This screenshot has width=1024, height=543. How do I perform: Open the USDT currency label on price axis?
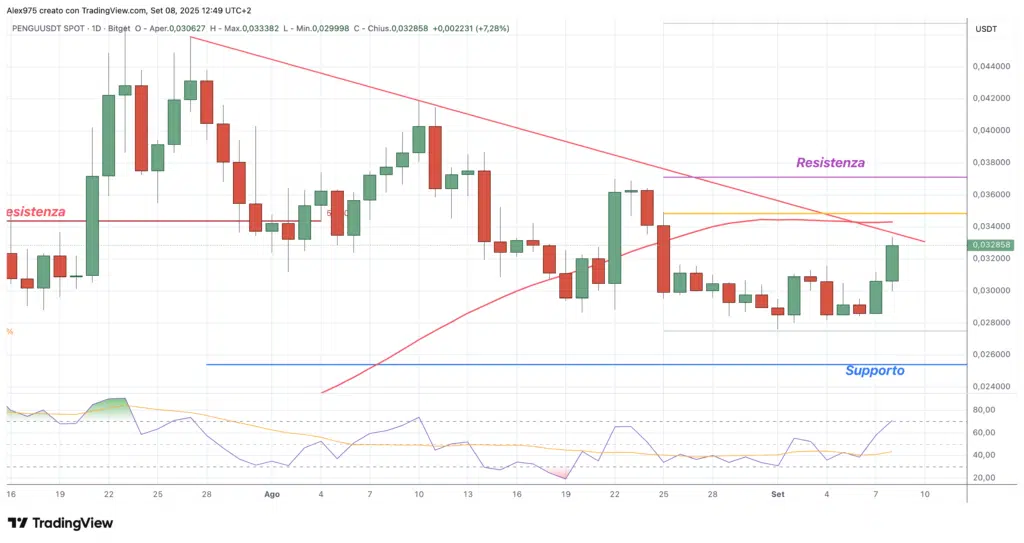tap(985, 29)
